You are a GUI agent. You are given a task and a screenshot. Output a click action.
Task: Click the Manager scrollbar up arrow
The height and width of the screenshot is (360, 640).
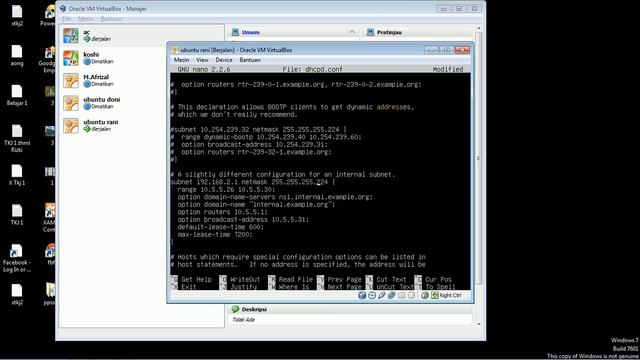click(x=479, y=28)
